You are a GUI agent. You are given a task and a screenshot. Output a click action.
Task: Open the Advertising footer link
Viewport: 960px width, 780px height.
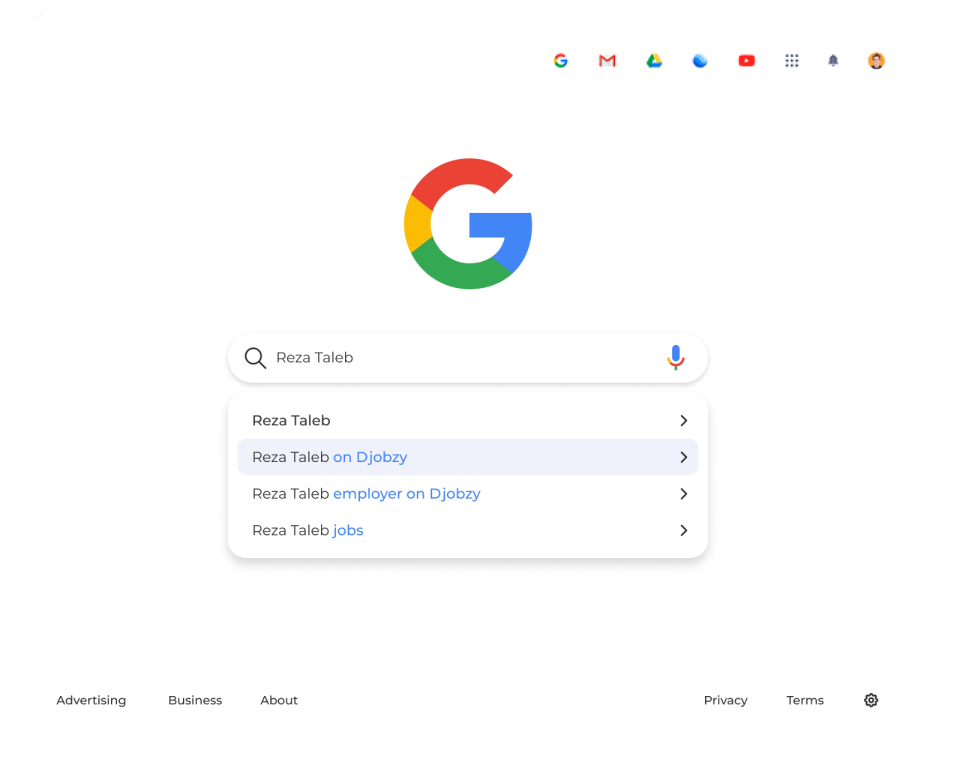(91, 700)
